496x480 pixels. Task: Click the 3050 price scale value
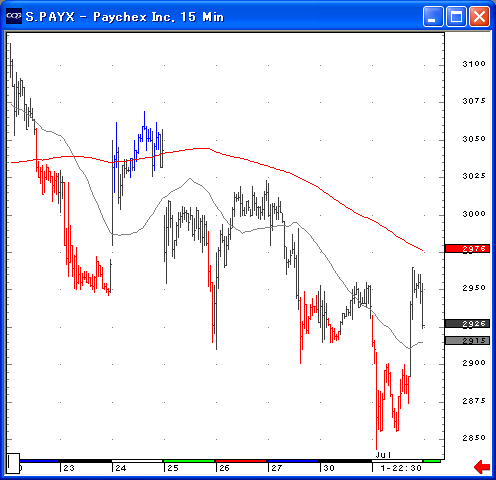click(x=474, y=139)
